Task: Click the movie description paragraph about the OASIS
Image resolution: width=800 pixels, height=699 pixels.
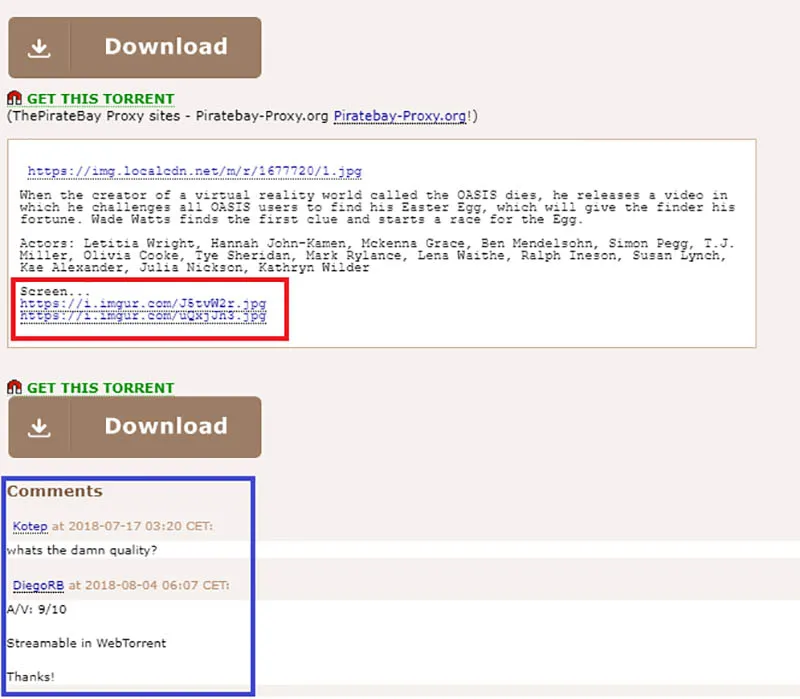Action: point(375,207)
